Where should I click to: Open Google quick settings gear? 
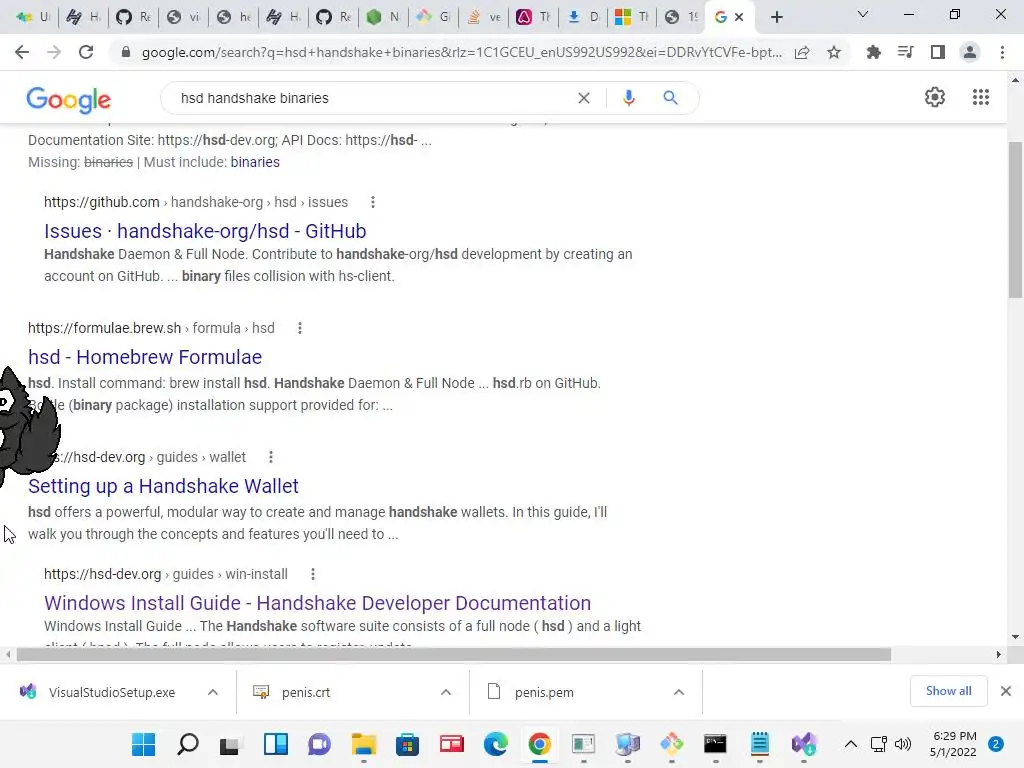[x=935, y=97]
